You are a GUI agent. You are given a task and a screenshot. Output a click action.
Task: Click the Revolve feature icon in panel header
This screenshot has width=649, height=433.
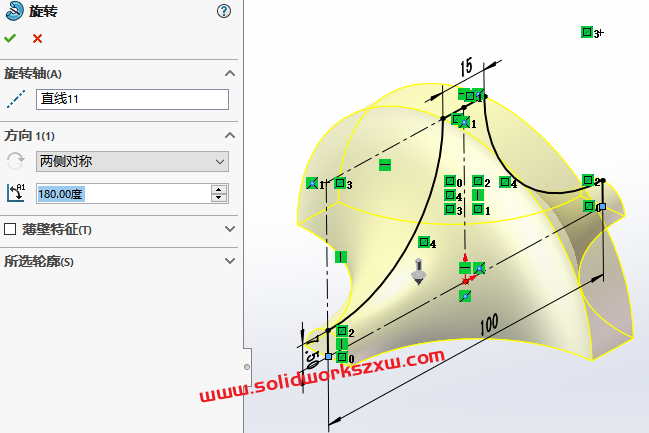pos(14,11)
